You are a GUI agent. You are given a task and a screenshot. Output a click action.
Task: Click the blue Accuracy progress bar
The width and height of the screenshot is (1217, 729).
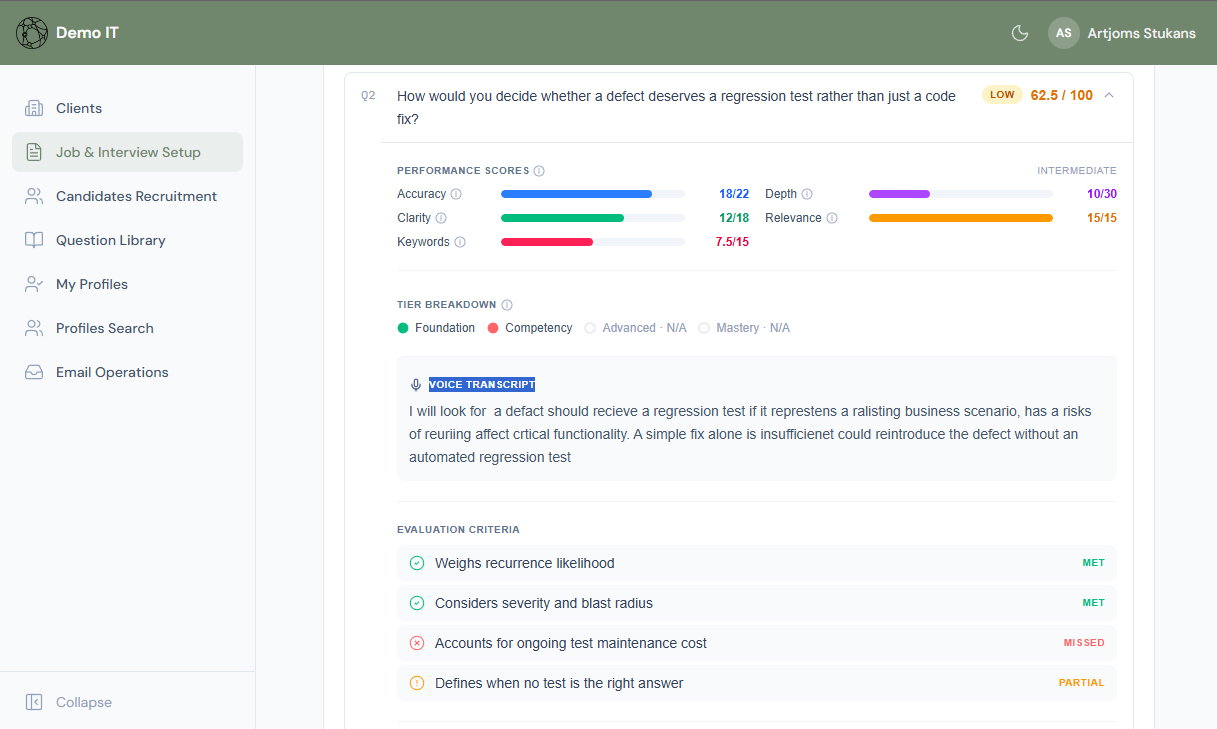click(x=593, y=194)
